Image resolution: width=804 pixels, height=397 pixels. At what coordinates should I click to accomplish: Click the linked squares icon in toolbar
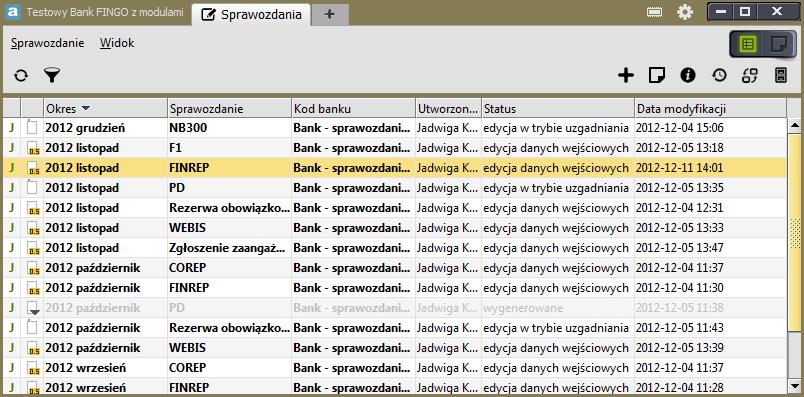click(750, 75)
